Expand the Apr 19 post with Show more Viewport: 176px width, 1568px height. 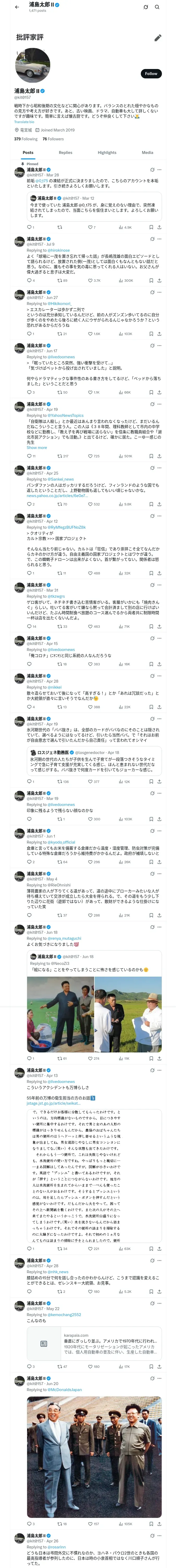tap(37, 447)
